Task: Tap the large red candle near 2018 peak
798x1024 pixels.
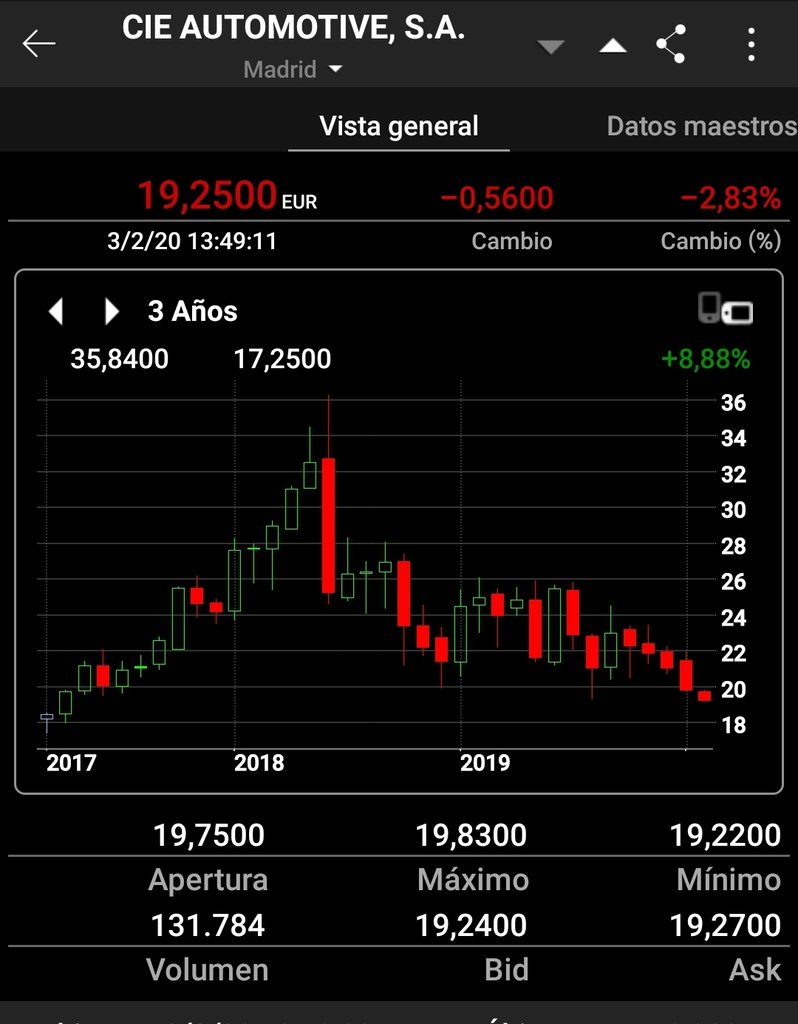Action: [328, 526]
